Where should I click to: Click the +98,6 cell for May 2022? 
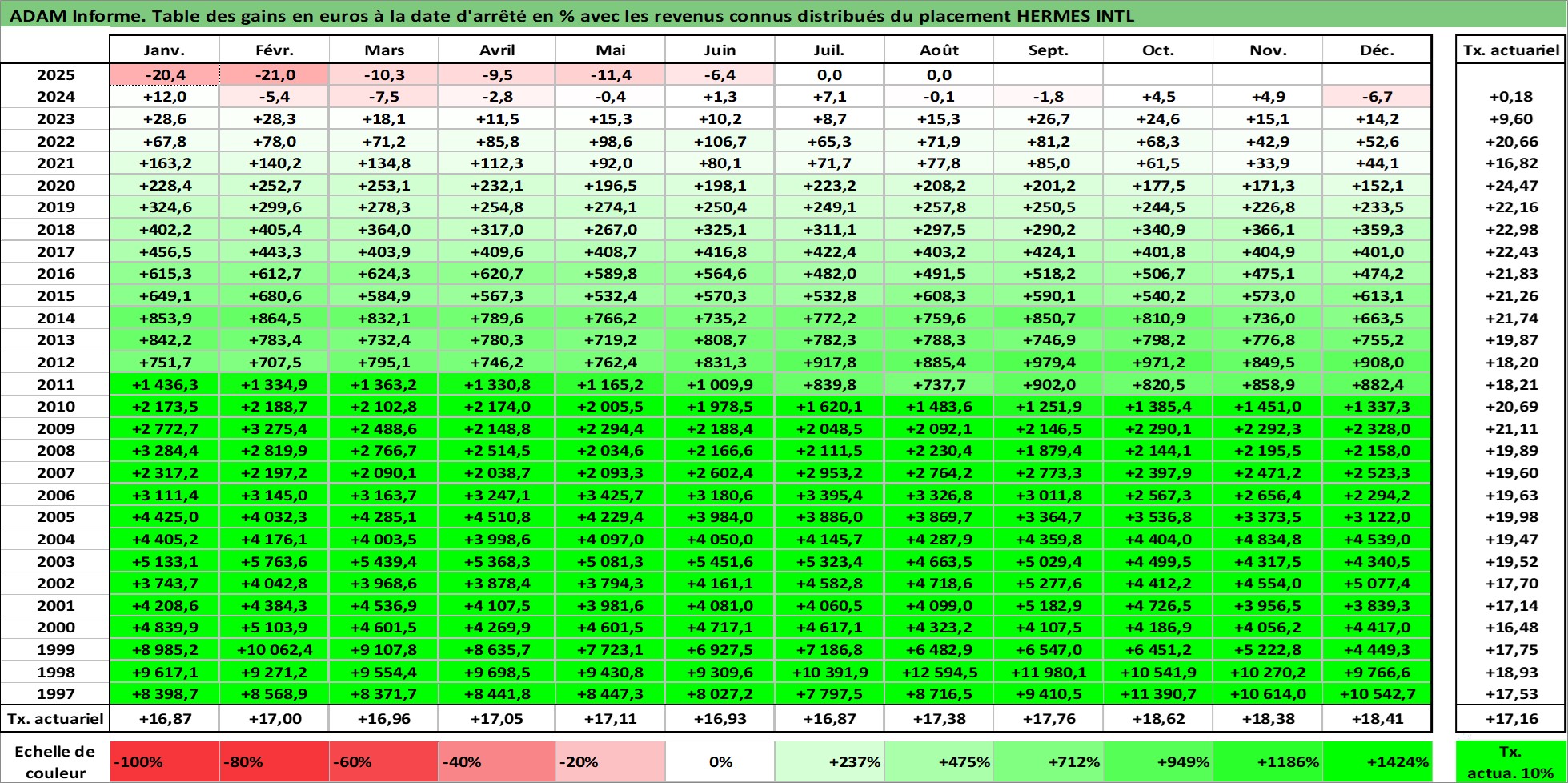611,141
